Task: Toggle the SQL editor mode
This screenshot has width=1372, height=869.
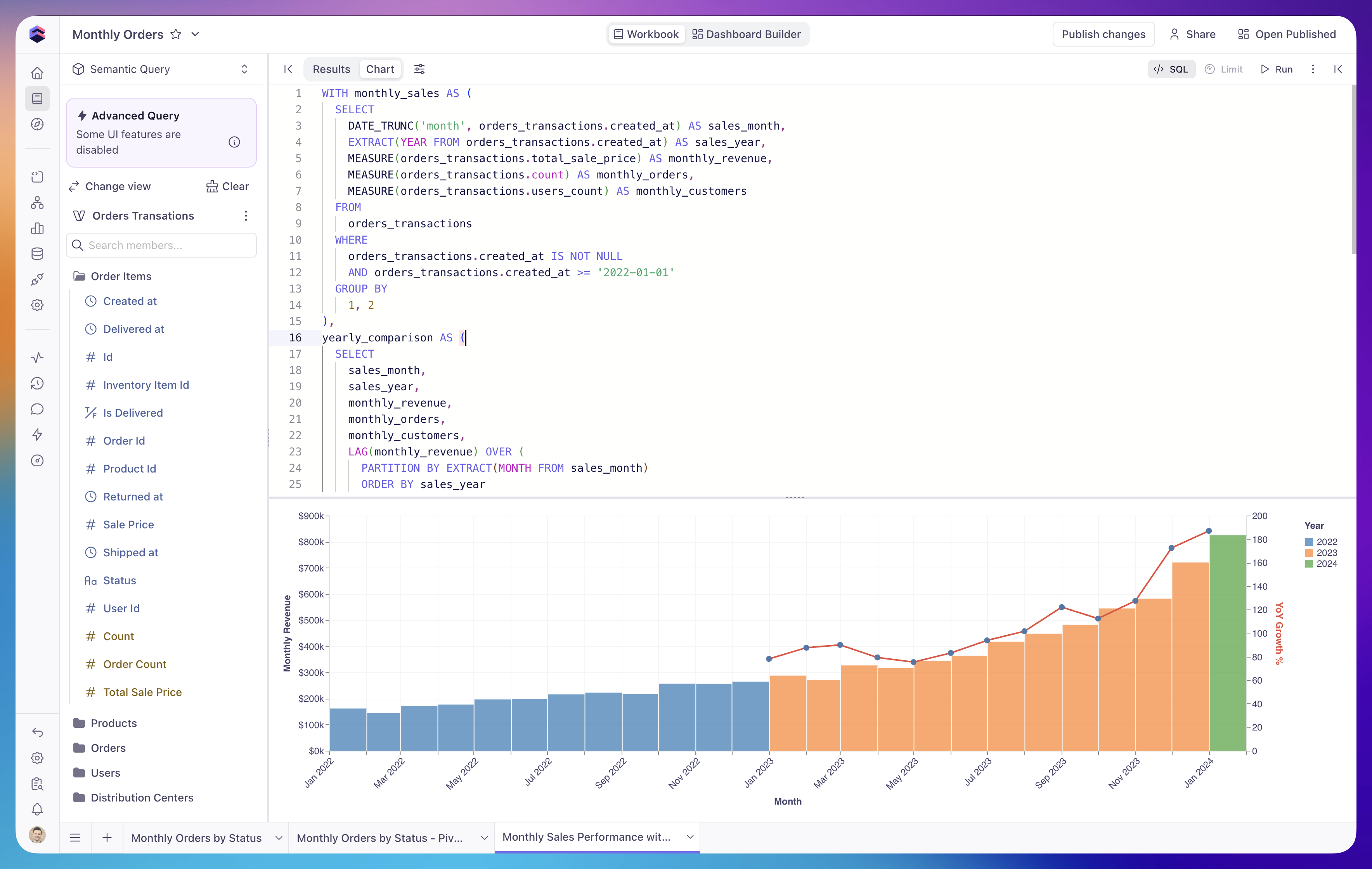Action: pyautogui.click(x=1171, y=69)
